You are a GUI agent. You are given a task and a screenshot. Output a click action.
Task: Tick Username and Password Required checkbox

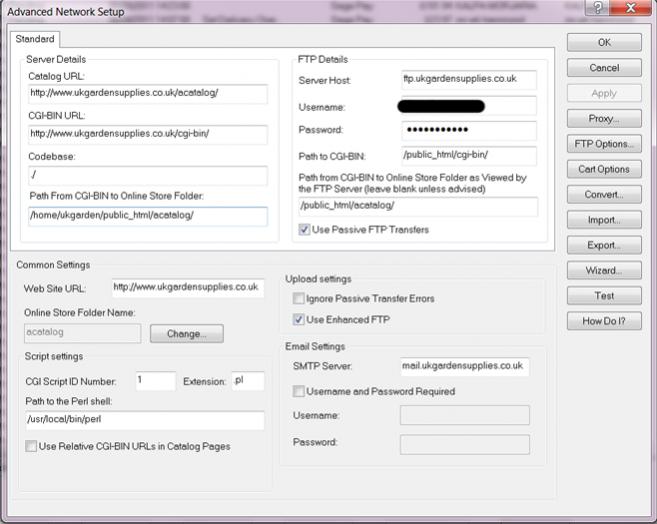click(x=299, y=391)
